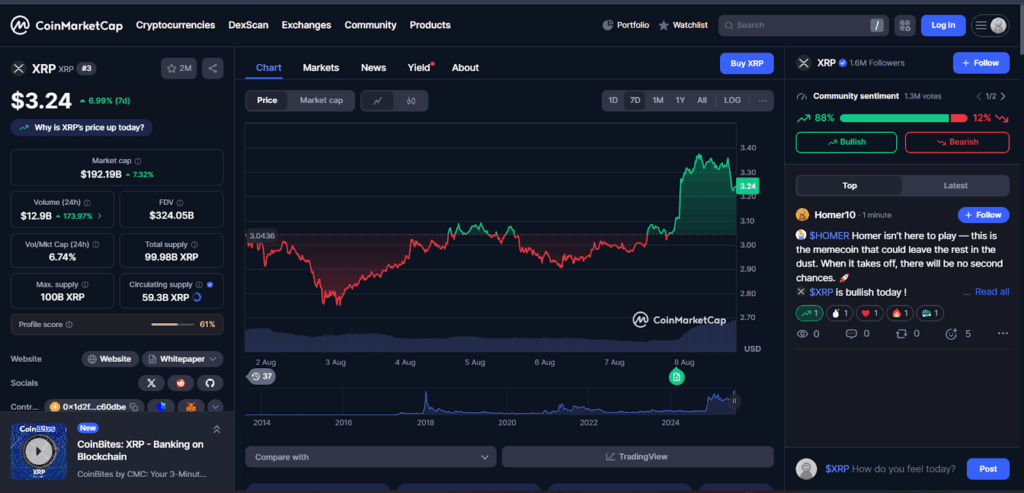Click the share icon next to XRP
This screenshot has width=1024, height=493.
point(213,68)
